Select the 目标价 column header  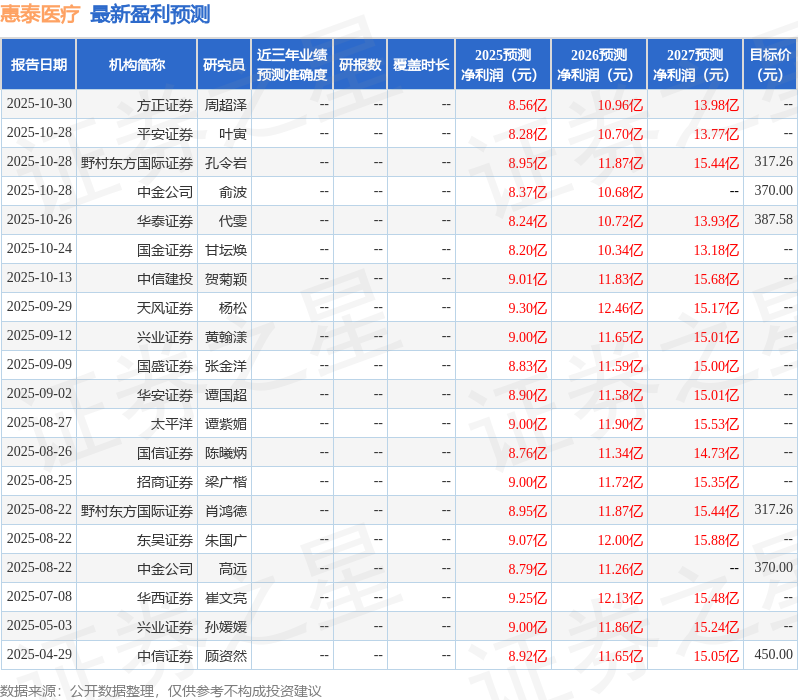(770, 64)
